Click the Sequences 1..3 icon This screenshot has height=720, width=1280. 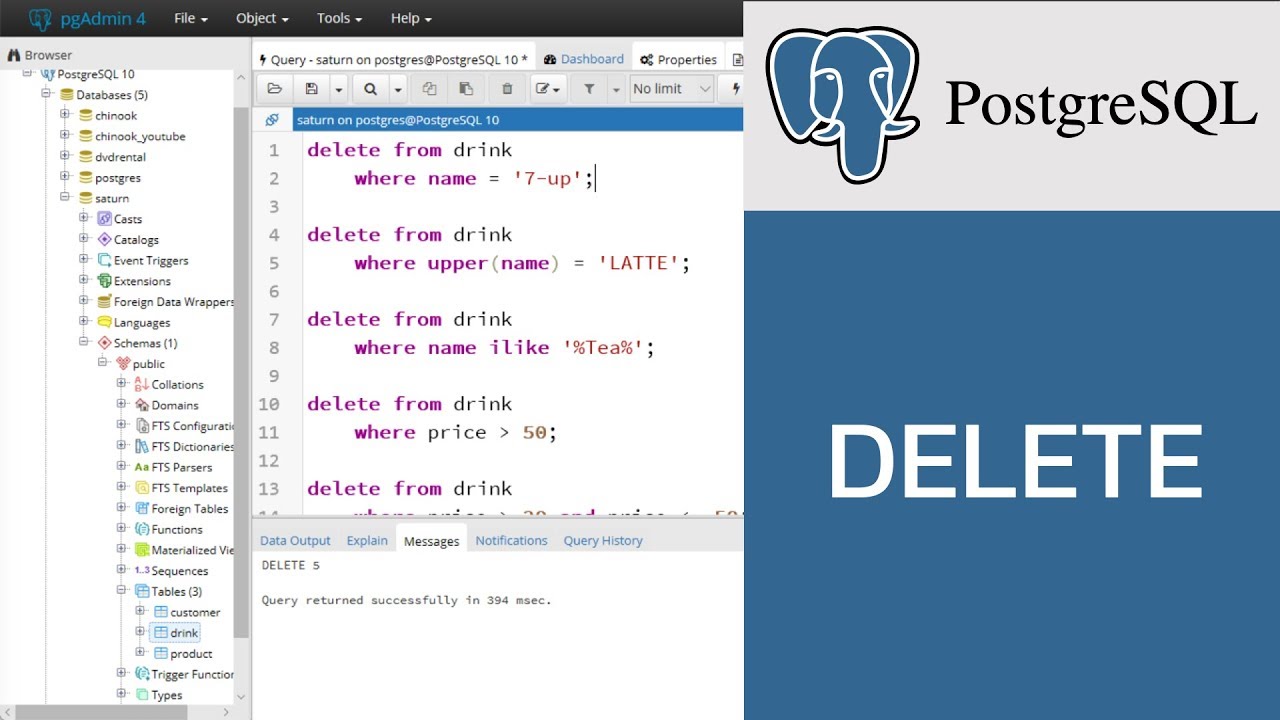(142, 571)
